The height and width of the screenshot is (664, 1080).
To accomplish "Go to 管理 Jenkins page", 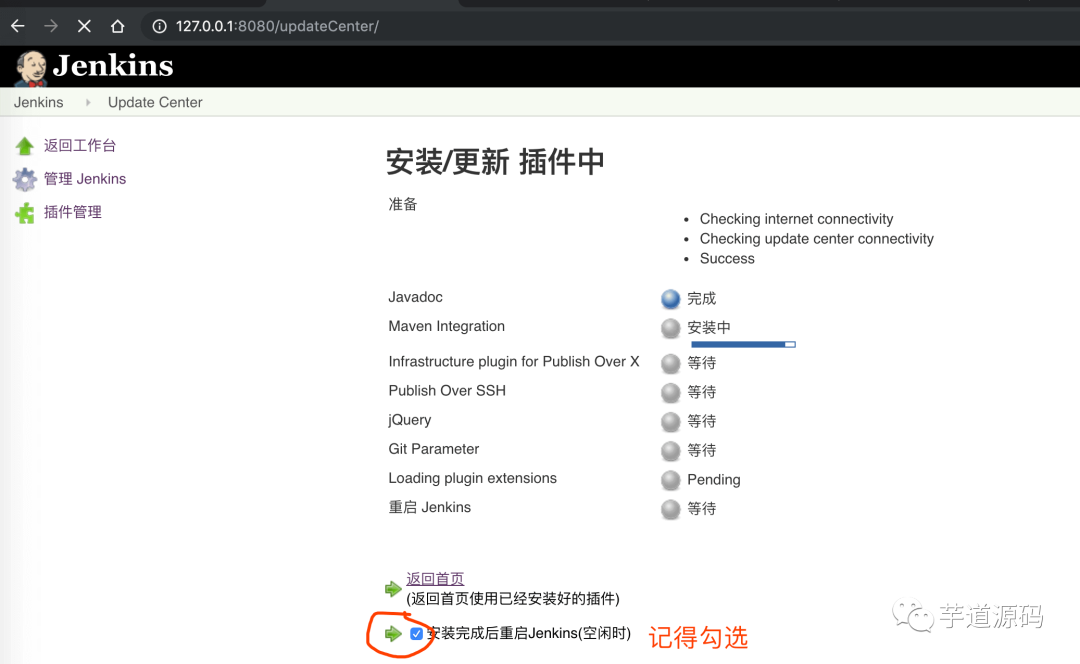I will [84, 179].
